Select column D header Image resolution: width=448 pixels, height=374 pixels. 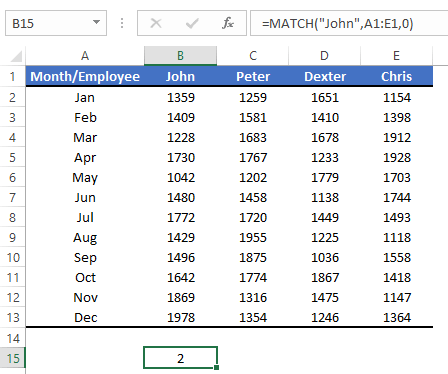[x=324, y=56]
